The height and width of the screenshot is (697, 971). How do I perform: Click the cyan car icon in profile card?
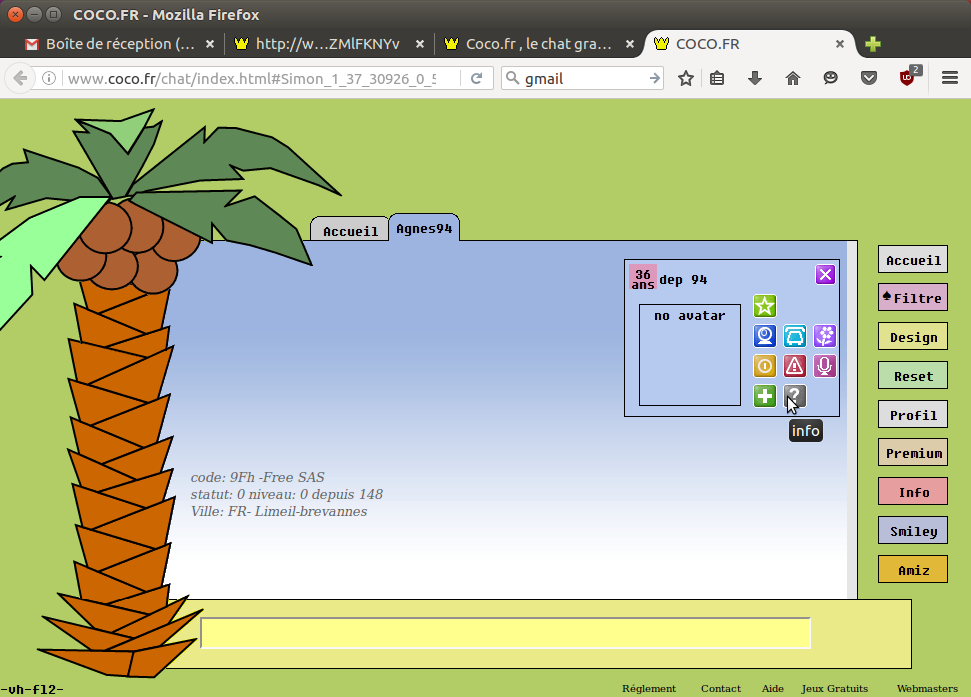pos(795,336)
